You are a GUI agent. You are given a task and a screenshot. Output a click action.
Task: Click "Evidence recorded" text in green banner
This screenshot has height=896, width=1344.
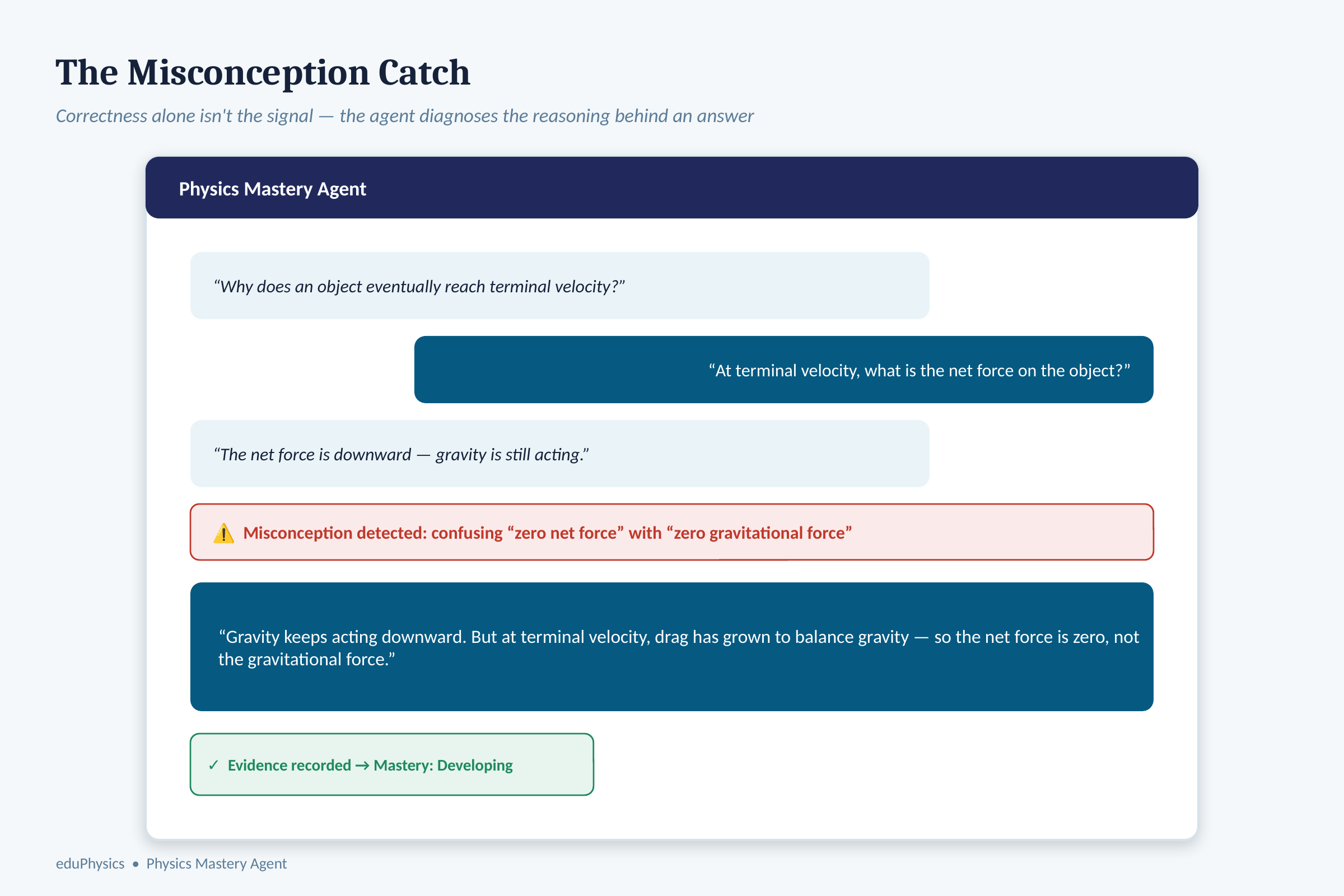click(x=289, y=765)
